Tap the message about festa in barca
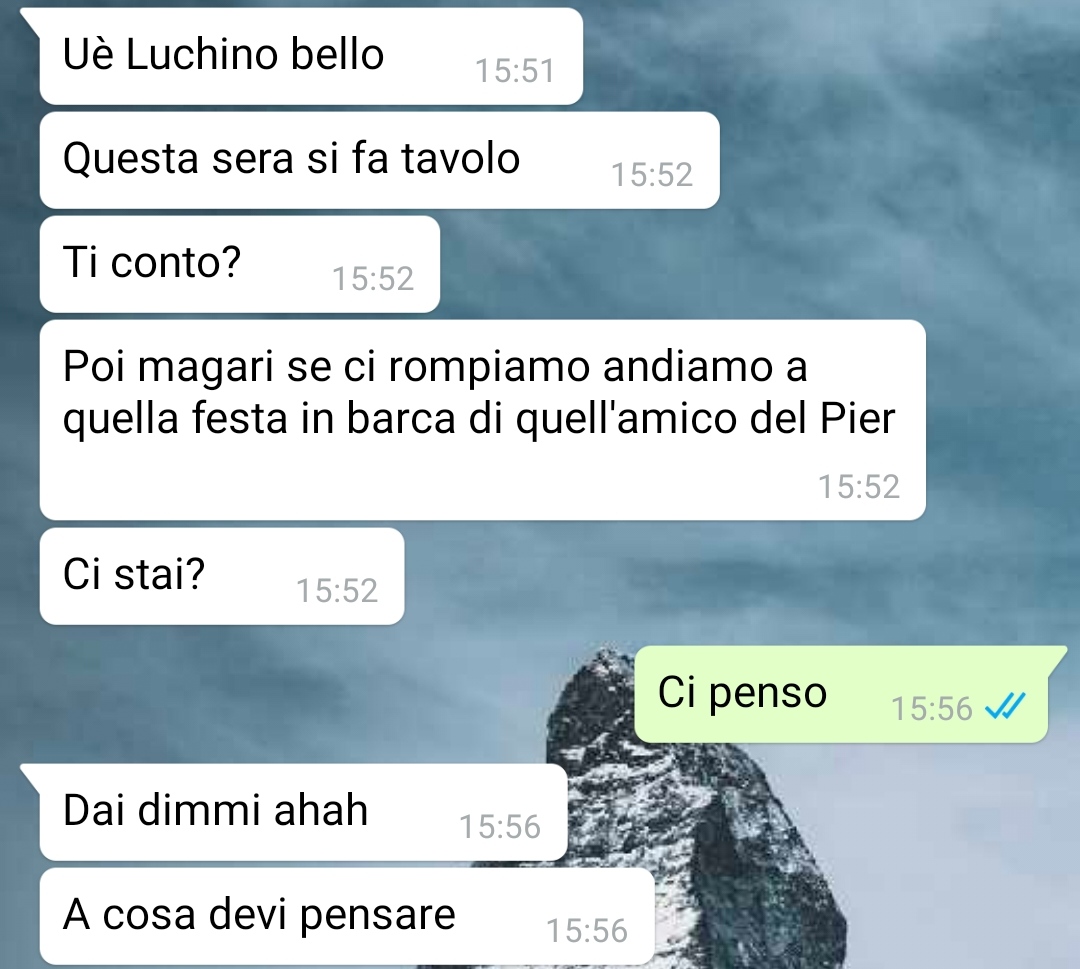The height and width of the screenshot is (969, 1080). coord(482,420)
